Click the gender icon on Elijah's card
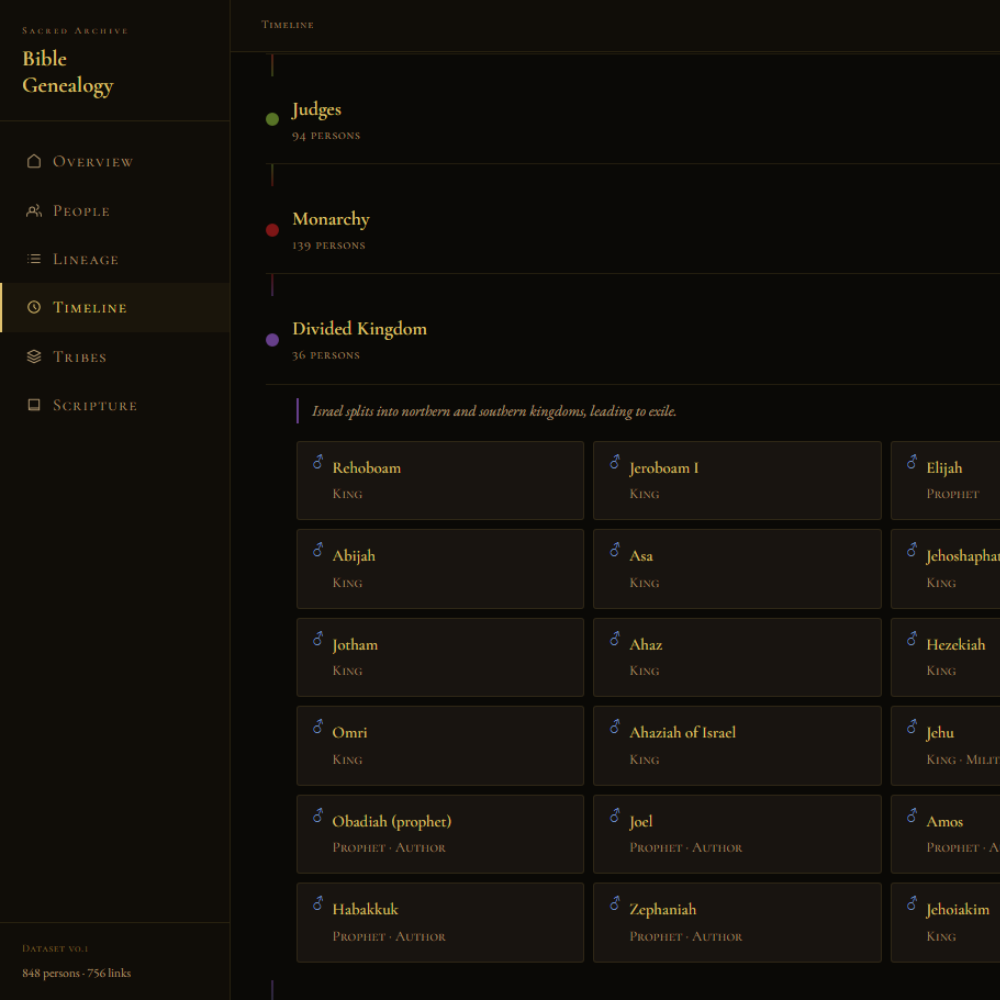The image size is (1000, 1000). point(911,462)
